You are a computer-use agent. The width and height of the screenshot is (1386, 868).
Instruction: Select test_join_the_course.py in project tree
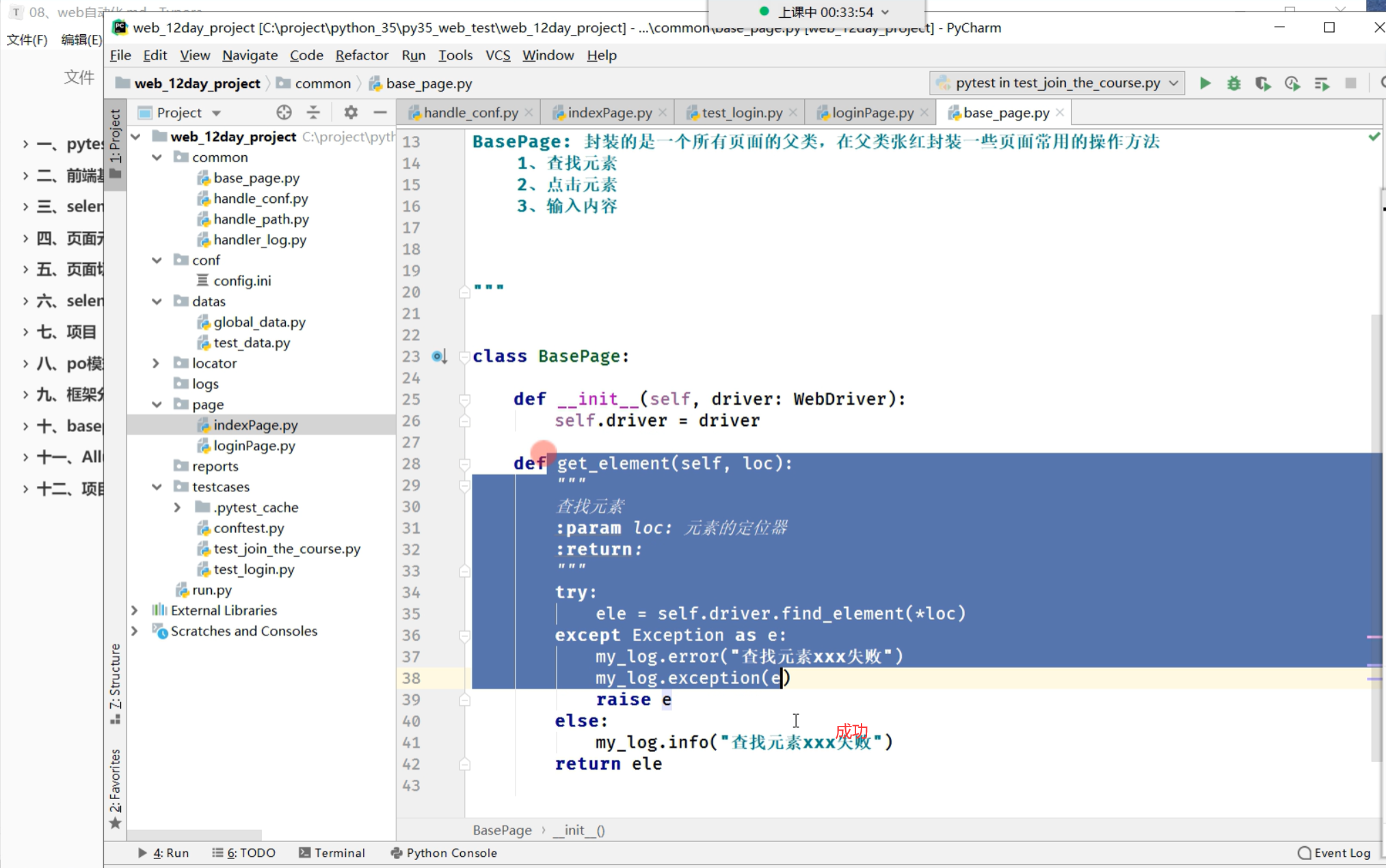coord(286,548)
